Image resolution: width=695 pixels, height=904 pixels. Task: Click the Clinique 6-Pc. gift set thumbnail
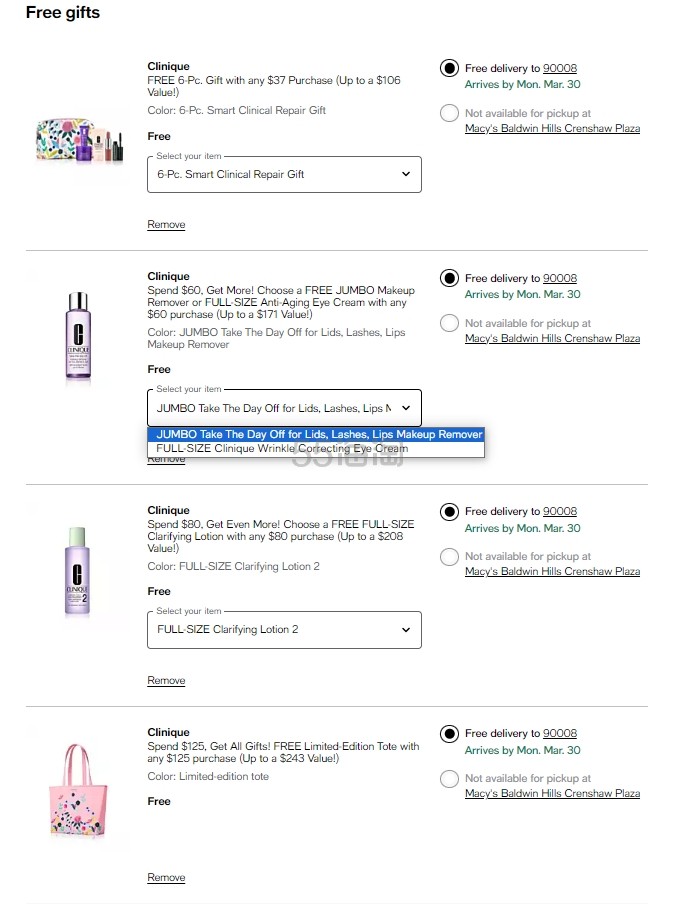point(80,139)
